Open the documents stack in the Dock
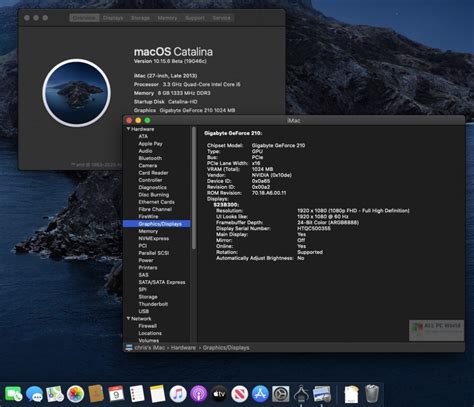474x407 pixels. click(x=351, y=394)
